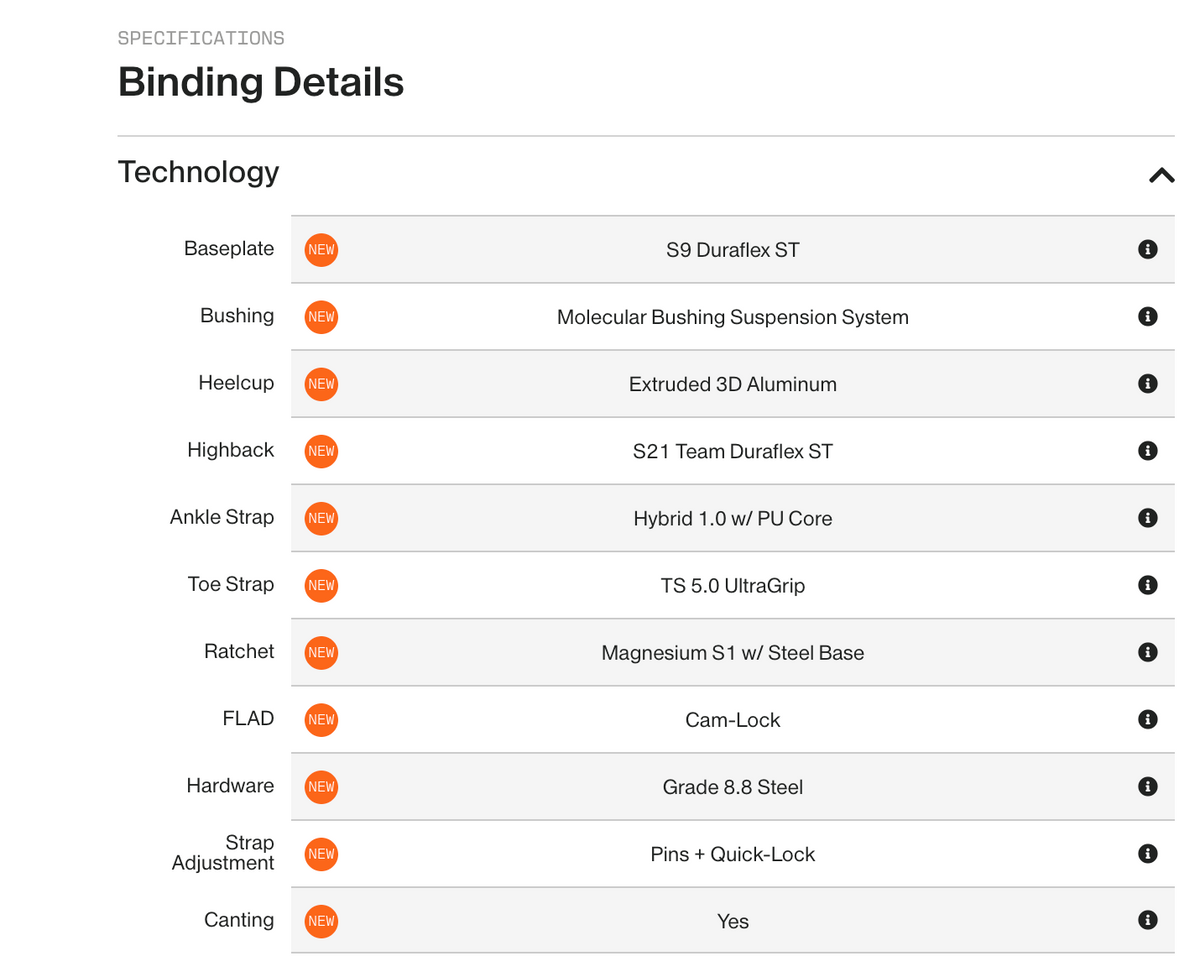Click the Molecular Bushing Suspension System text
The width and height of the screenshot is (1200, 977).
tap(733, 317)
